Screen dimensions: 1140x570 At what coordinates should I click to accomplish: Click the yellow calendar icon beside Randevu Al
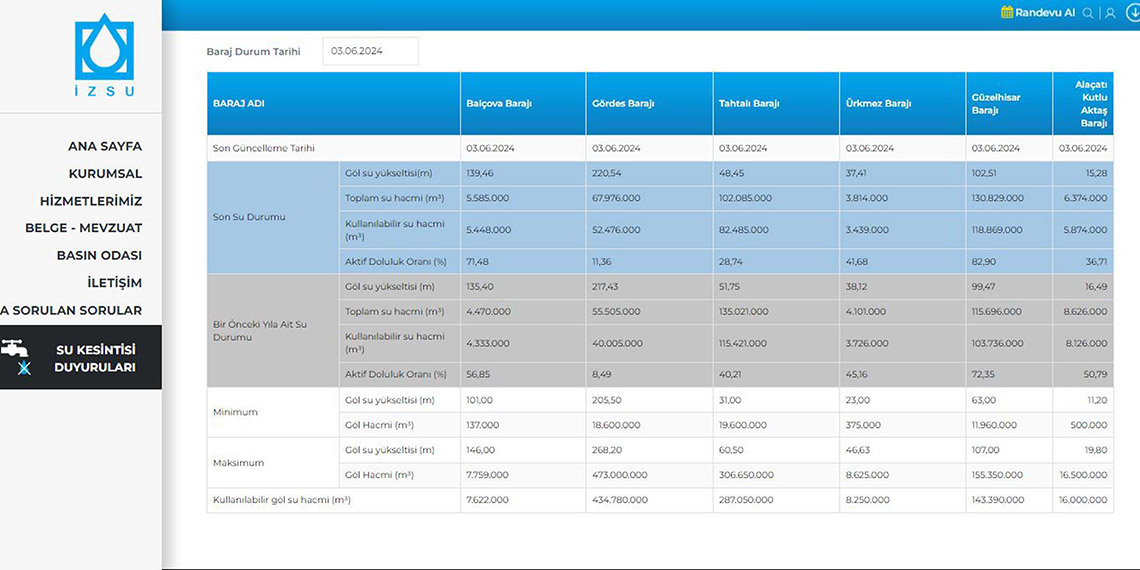tap(1007, 13)
